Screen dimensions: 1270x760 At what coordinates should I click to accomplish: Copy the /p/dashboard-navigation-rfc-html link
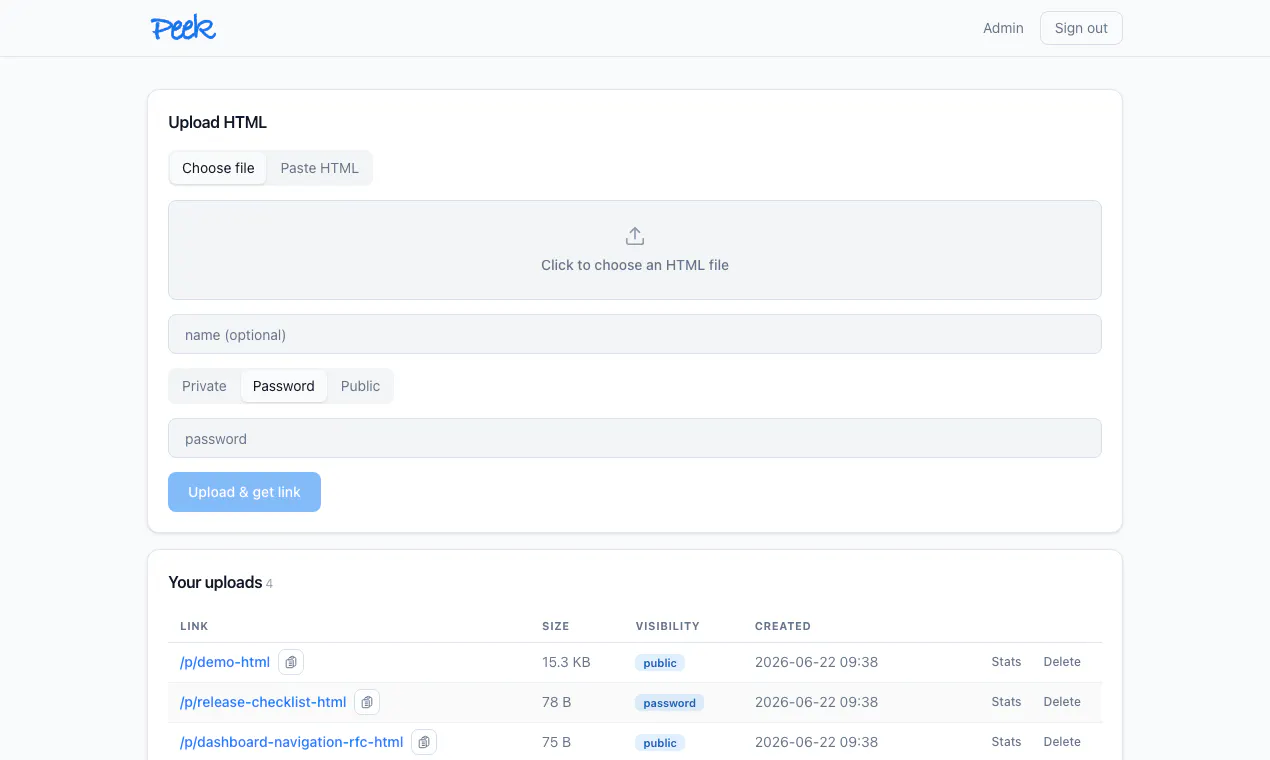(x=424, y=742)
